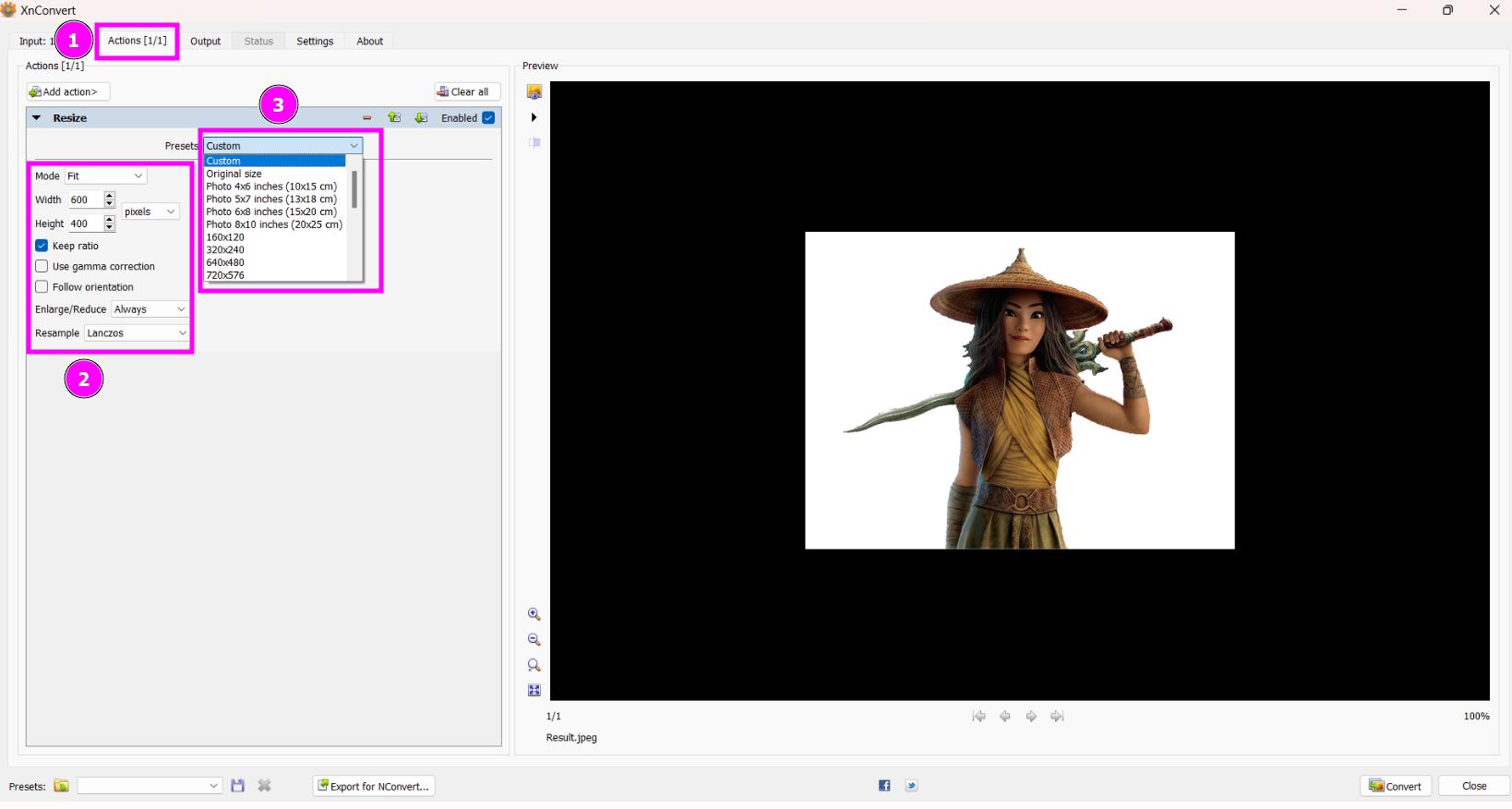Image resolution: width=1512 pixels, height=809 pixels.
Task: Switch to the Actions [1/1] tab
Action: coord(138,41)
